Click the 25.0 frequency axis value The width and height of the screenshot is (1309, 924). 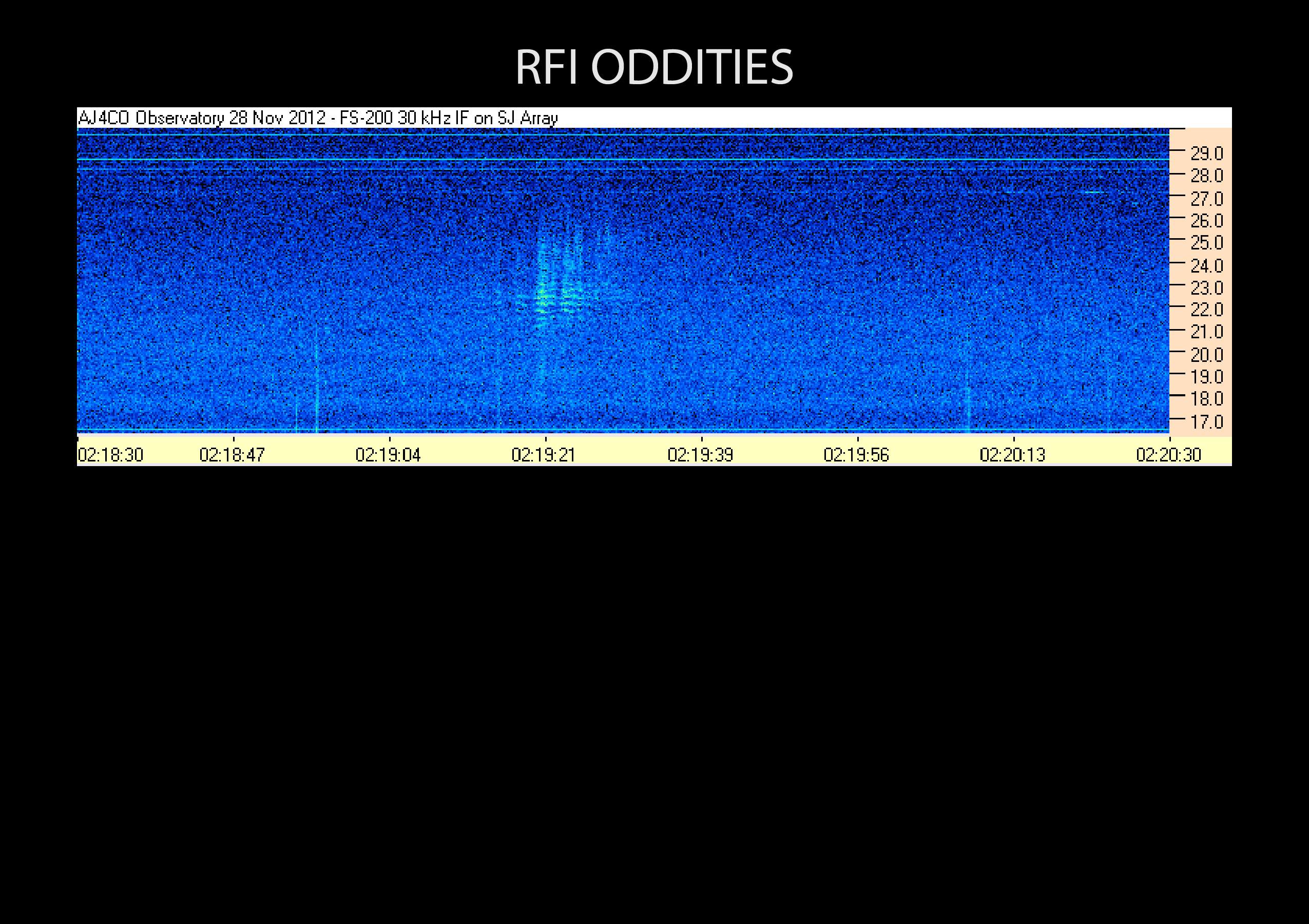coord(1206,243)
